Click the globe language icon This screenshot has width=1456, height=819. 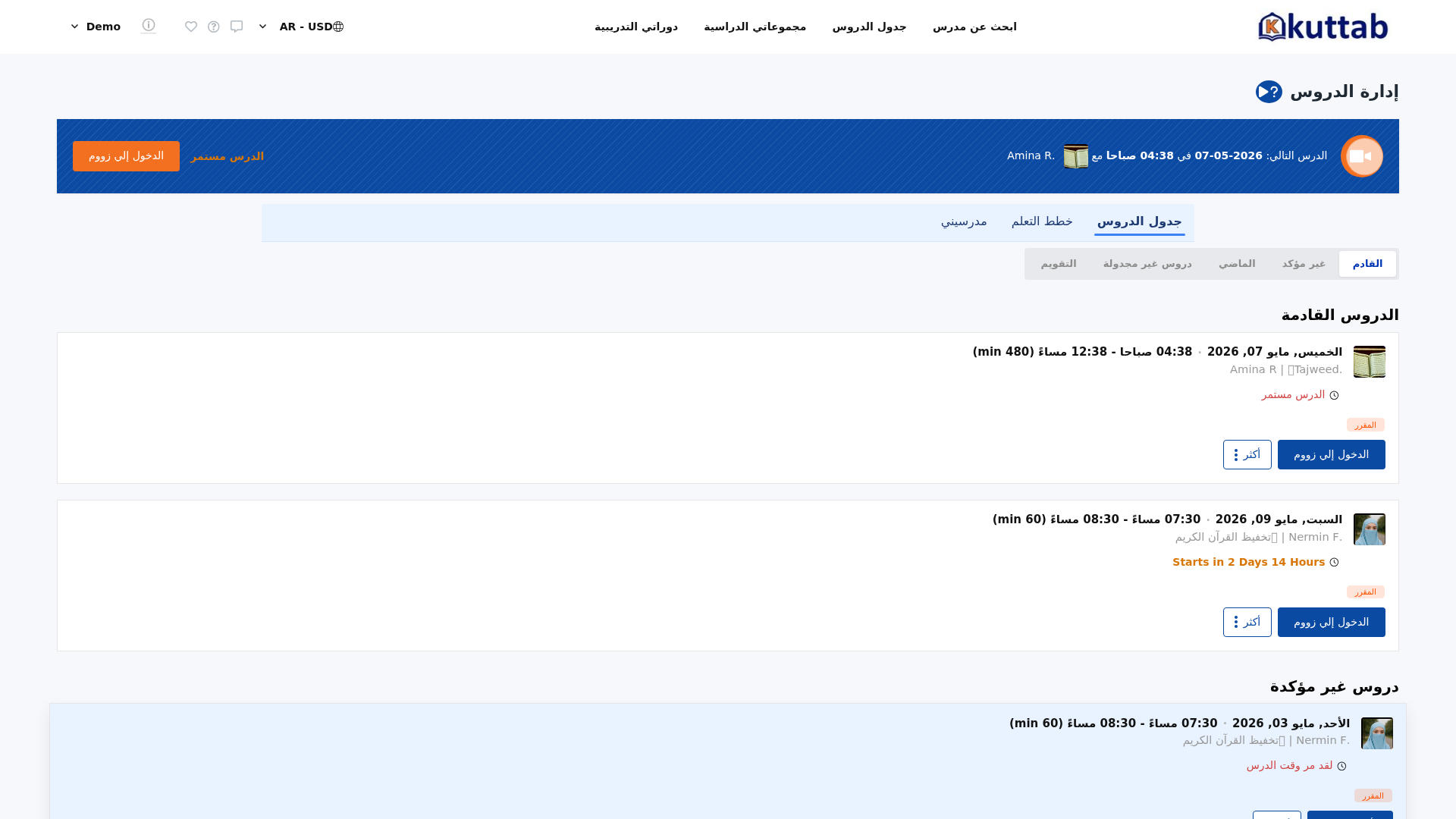(338, 27)
